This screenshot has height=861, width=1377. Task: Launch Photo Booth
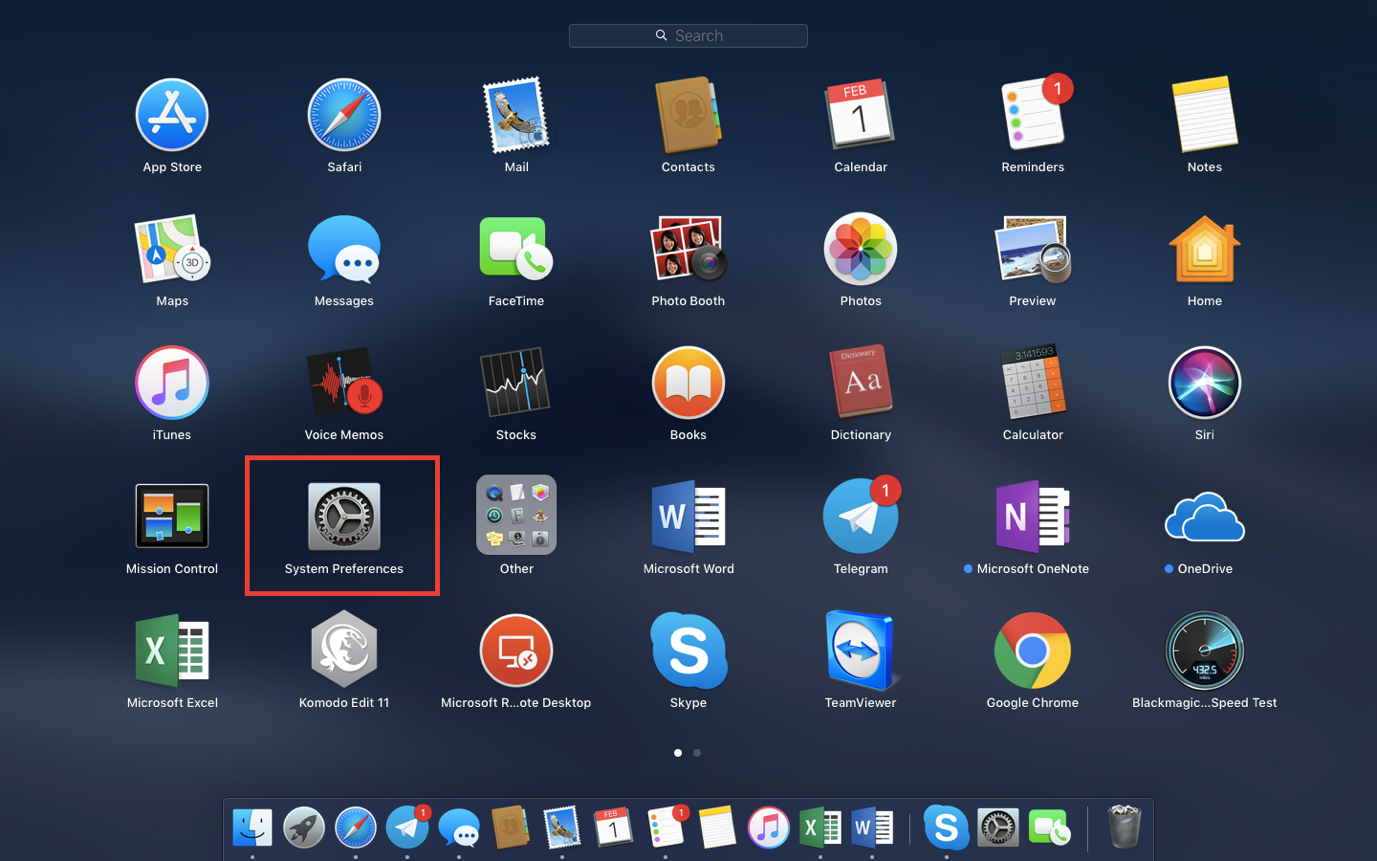688,249
